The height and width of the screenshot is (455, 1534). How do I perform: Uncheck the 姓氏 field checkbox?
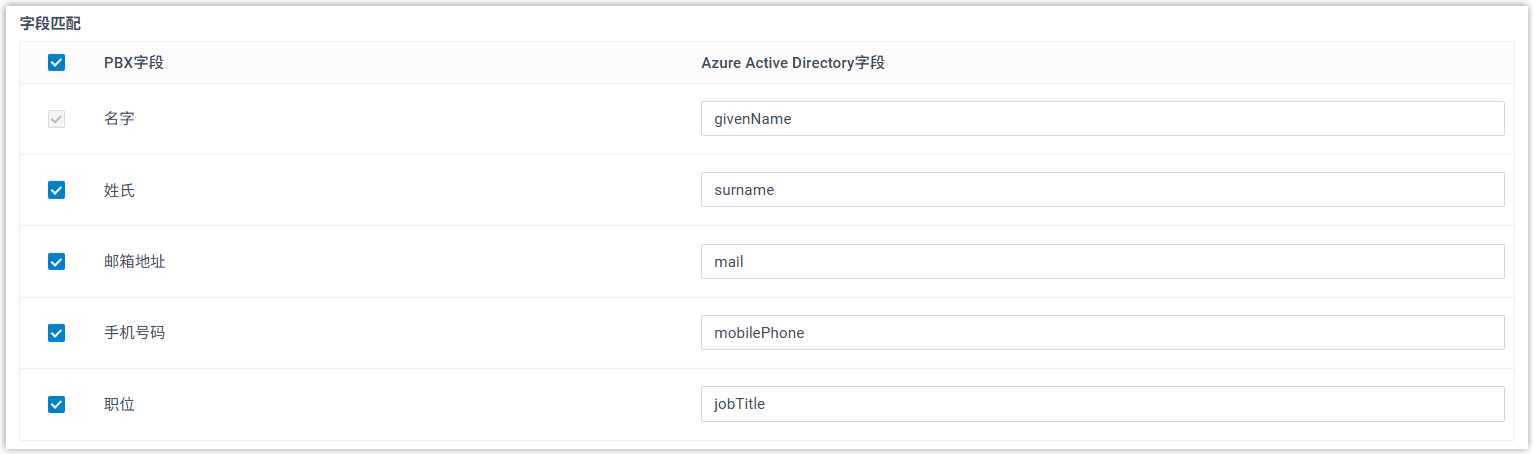(57, 190)
